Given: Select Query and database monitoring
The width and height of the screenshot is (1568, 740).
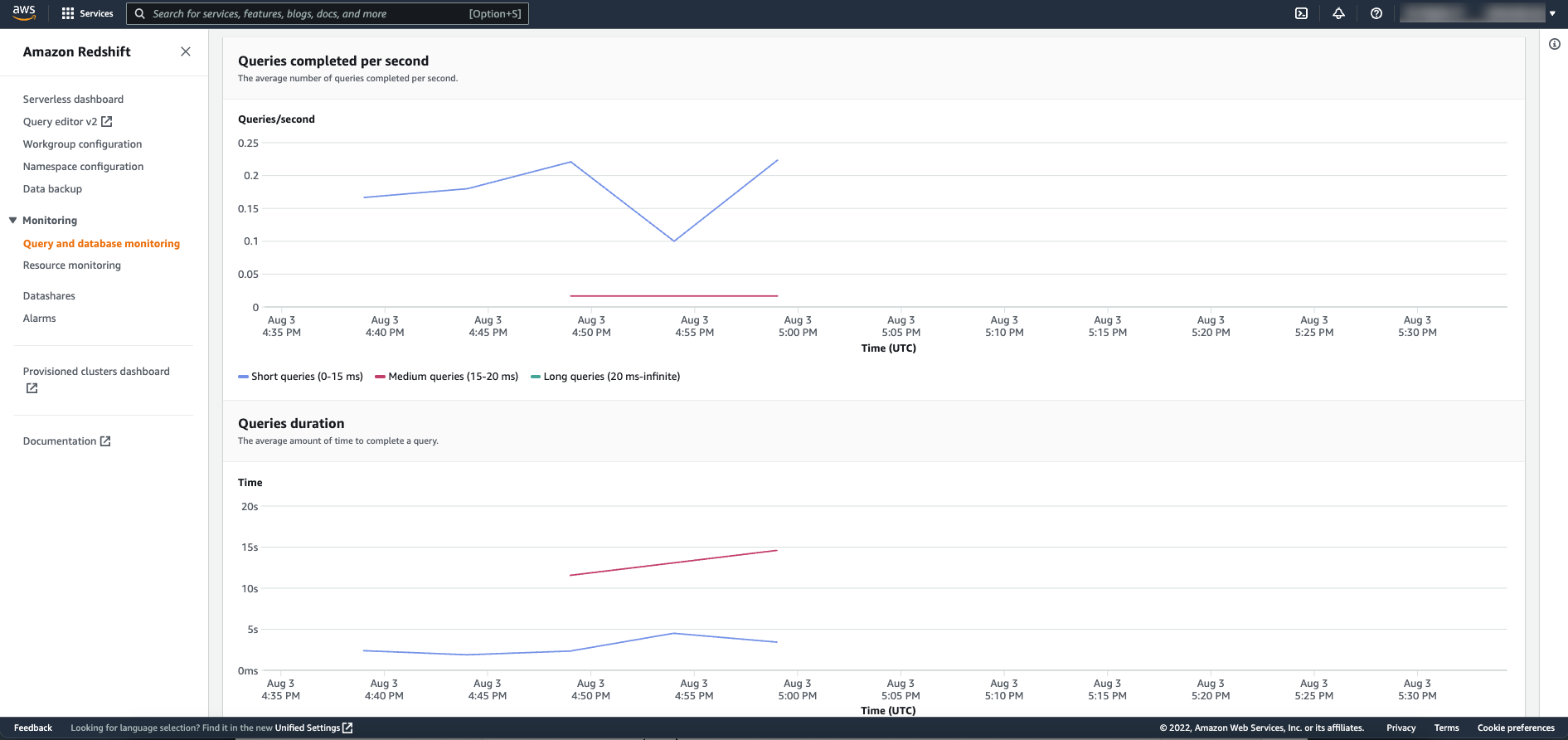Looking at the screenshot, I should 101,244.
